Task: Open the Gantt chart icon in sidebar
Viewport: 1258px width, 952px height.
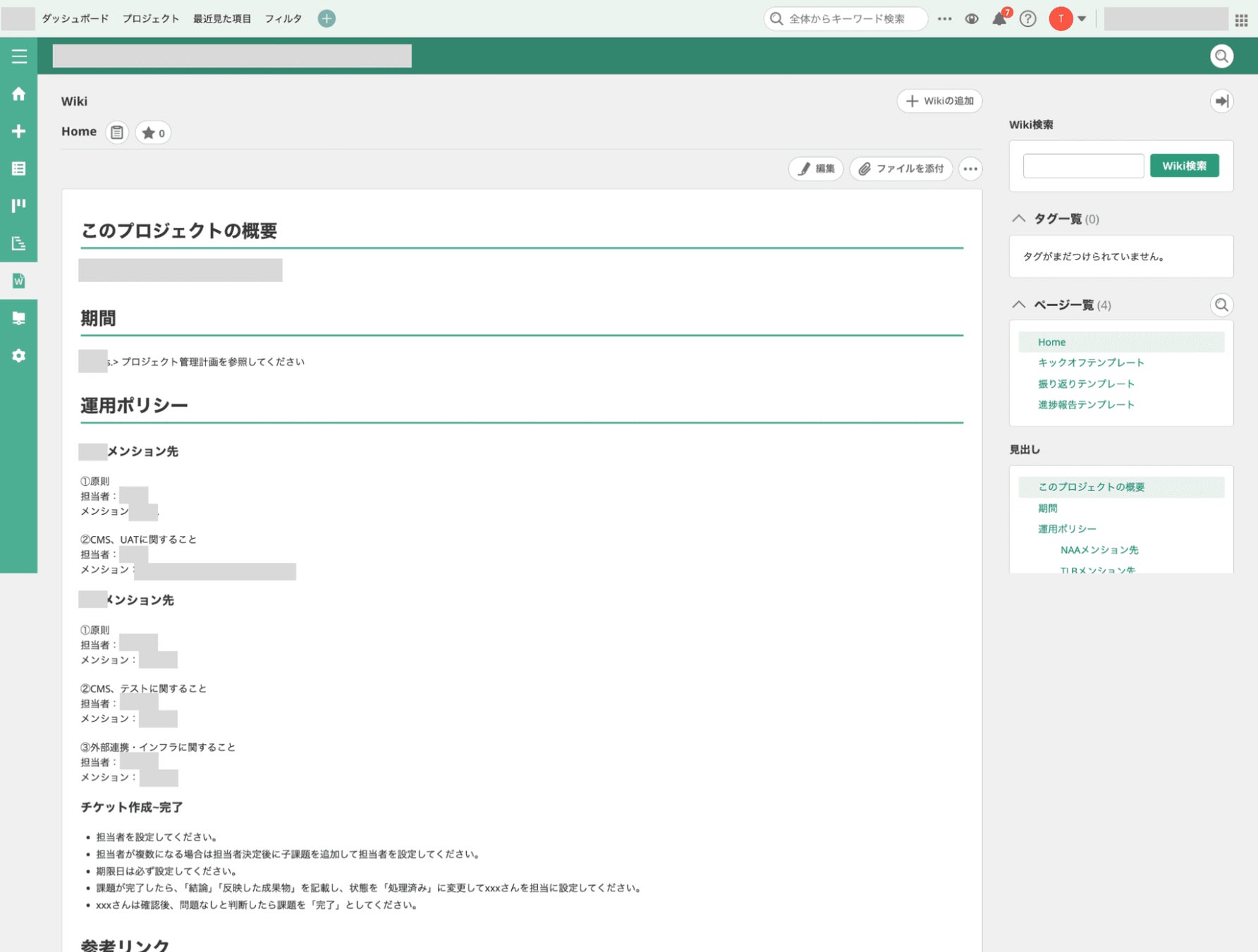Action: pos(19,243)
